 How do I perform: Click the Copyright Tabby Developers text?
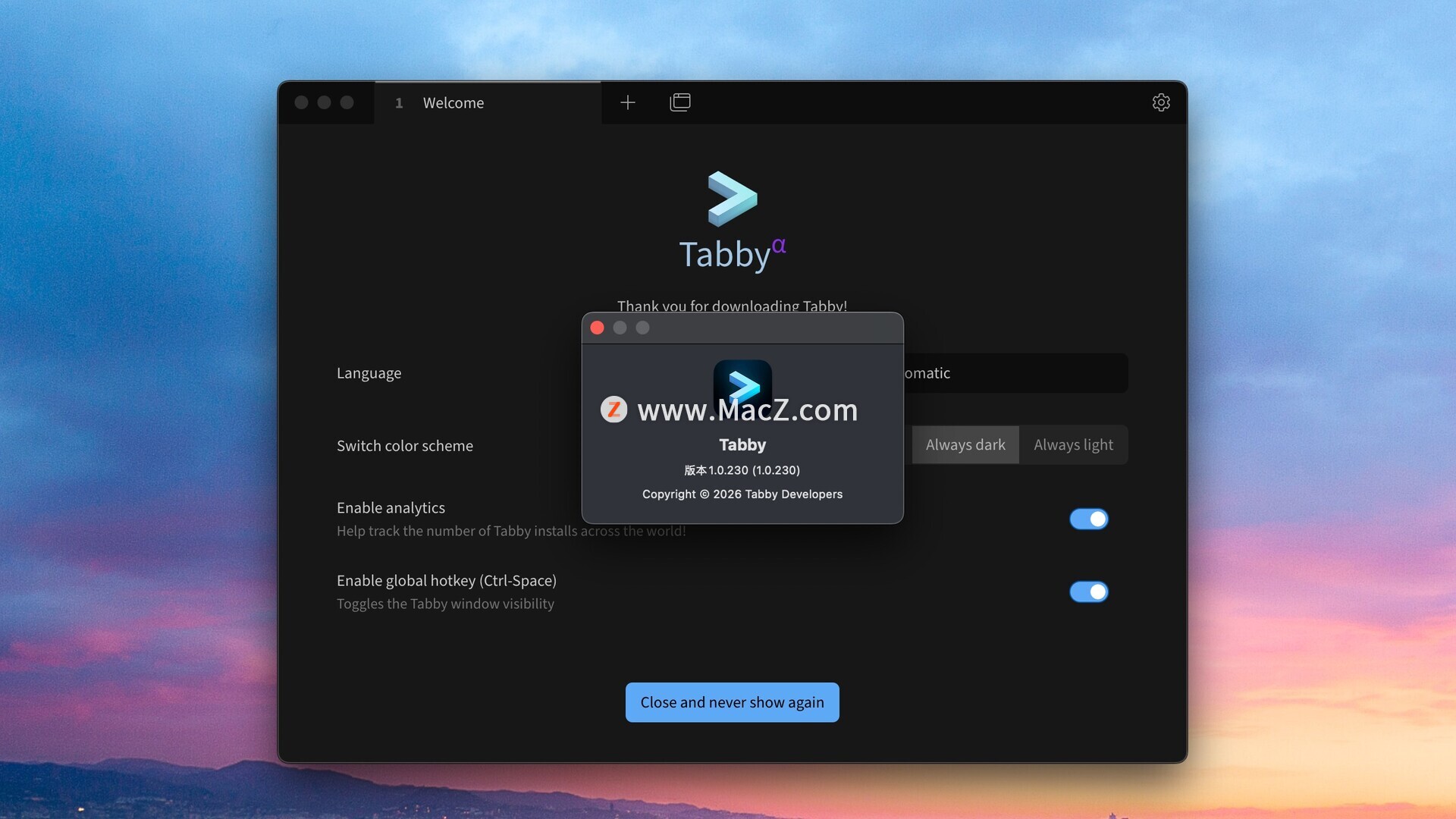coord(742,494)
